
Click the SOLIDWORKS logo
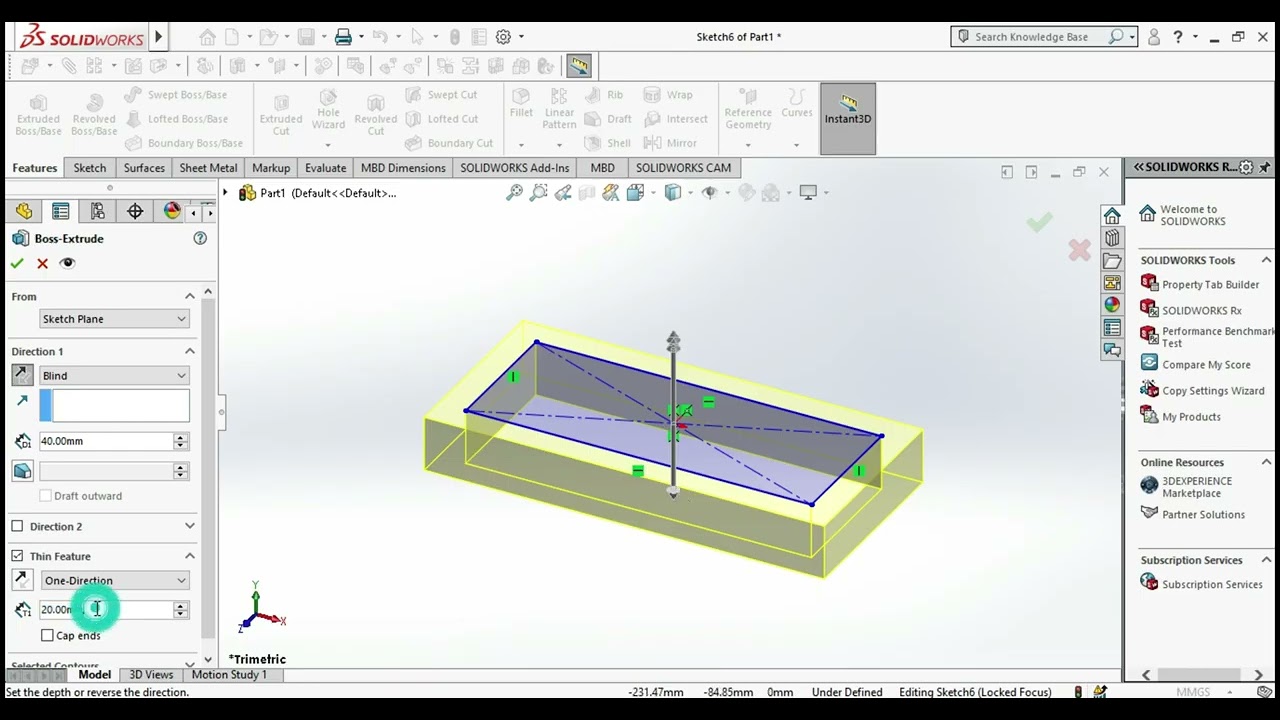tap(82, 37)
